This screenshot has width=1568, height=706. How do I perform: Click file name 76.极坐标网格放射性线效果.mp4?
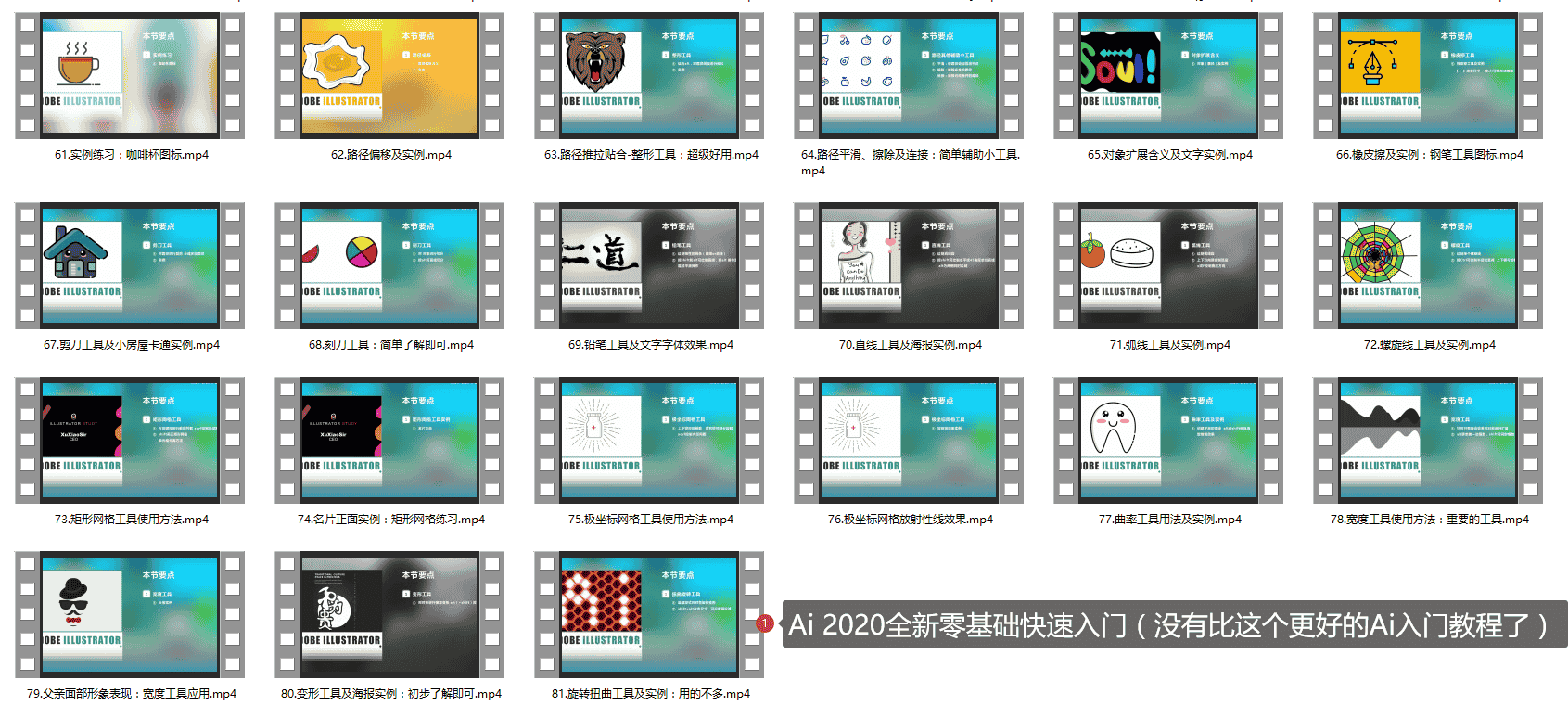[x=911, y=520]
